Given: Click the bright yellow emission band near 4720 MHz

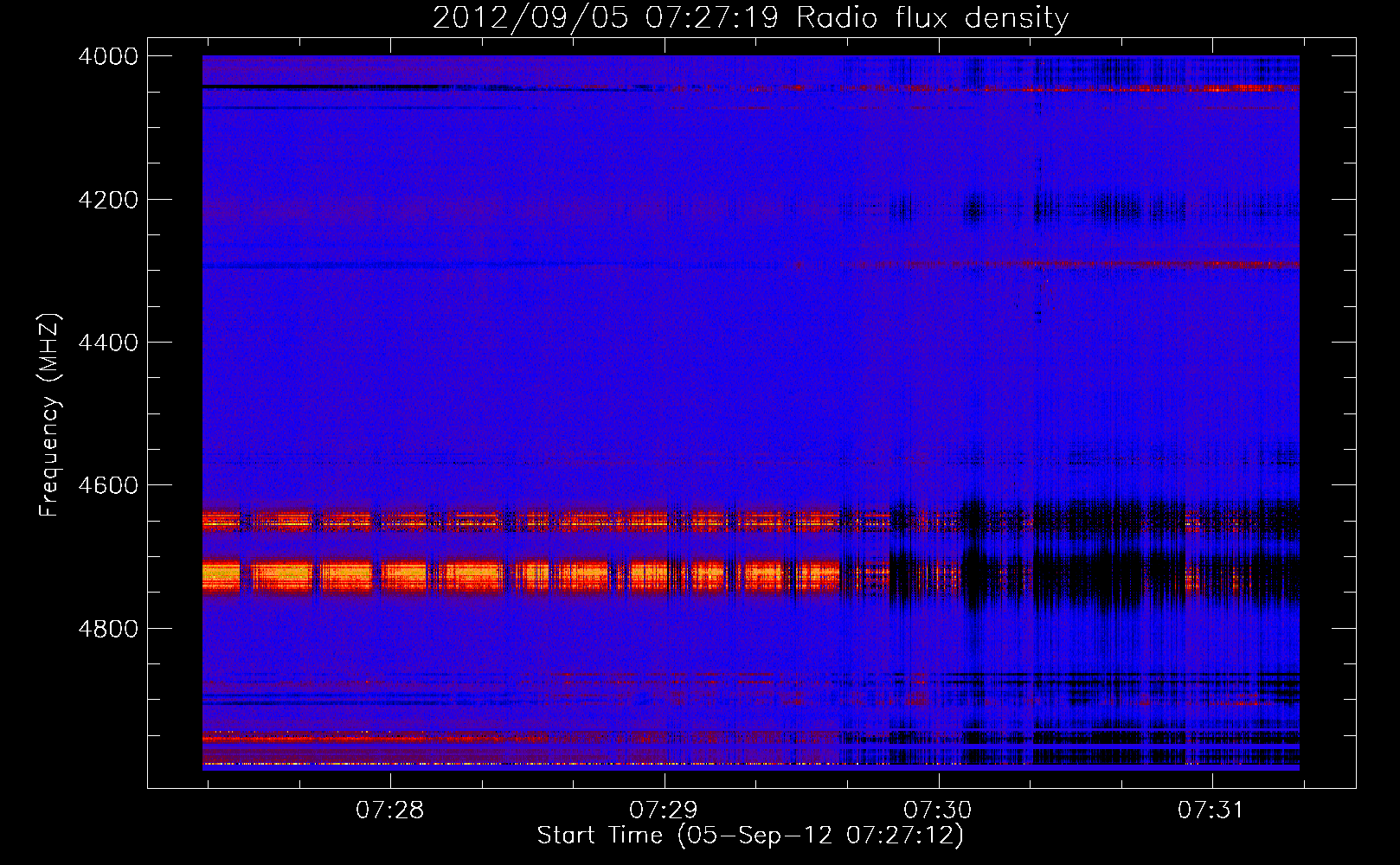Looking at the screenshot, I should coord(519,575).
